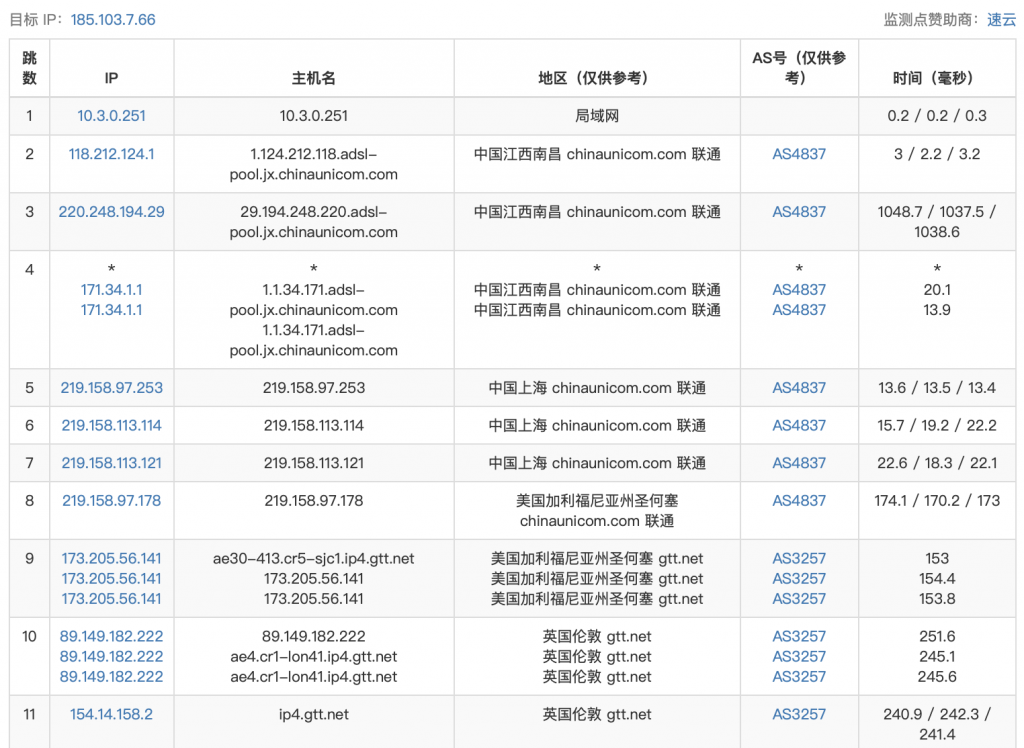Select region 美国加利福尼亚州圣何塞 chinaunicom.com 联通
Viewport: 1024px width, 748px height.
tap(597, 511)
